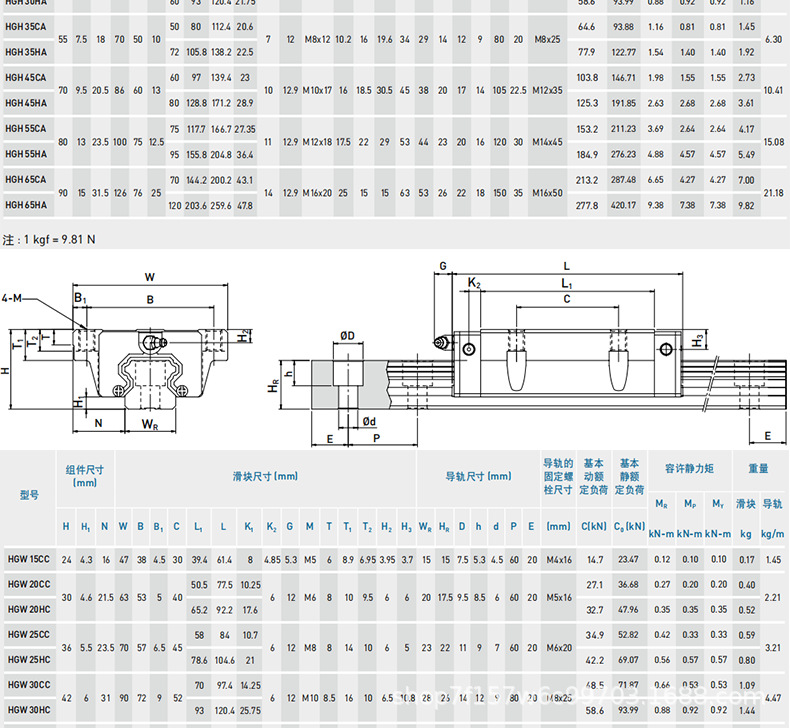Screen dimensions: 790x728
Task: Select the HGH 65CA model name cell
Action: (x=26, y=179)
